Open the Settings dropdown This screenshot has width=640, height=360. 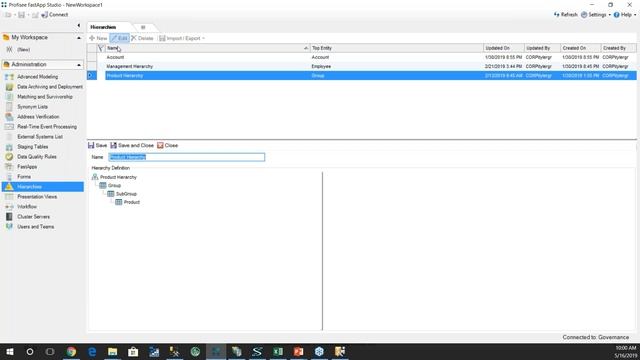pos(596,15)
